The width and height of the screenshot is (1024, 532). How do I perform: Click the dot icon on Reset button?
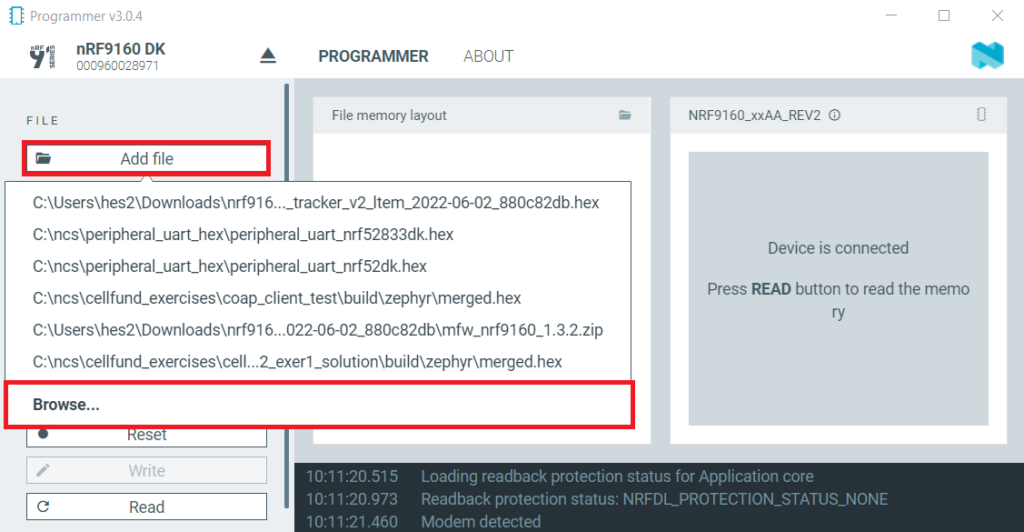[x=43, y=433]
